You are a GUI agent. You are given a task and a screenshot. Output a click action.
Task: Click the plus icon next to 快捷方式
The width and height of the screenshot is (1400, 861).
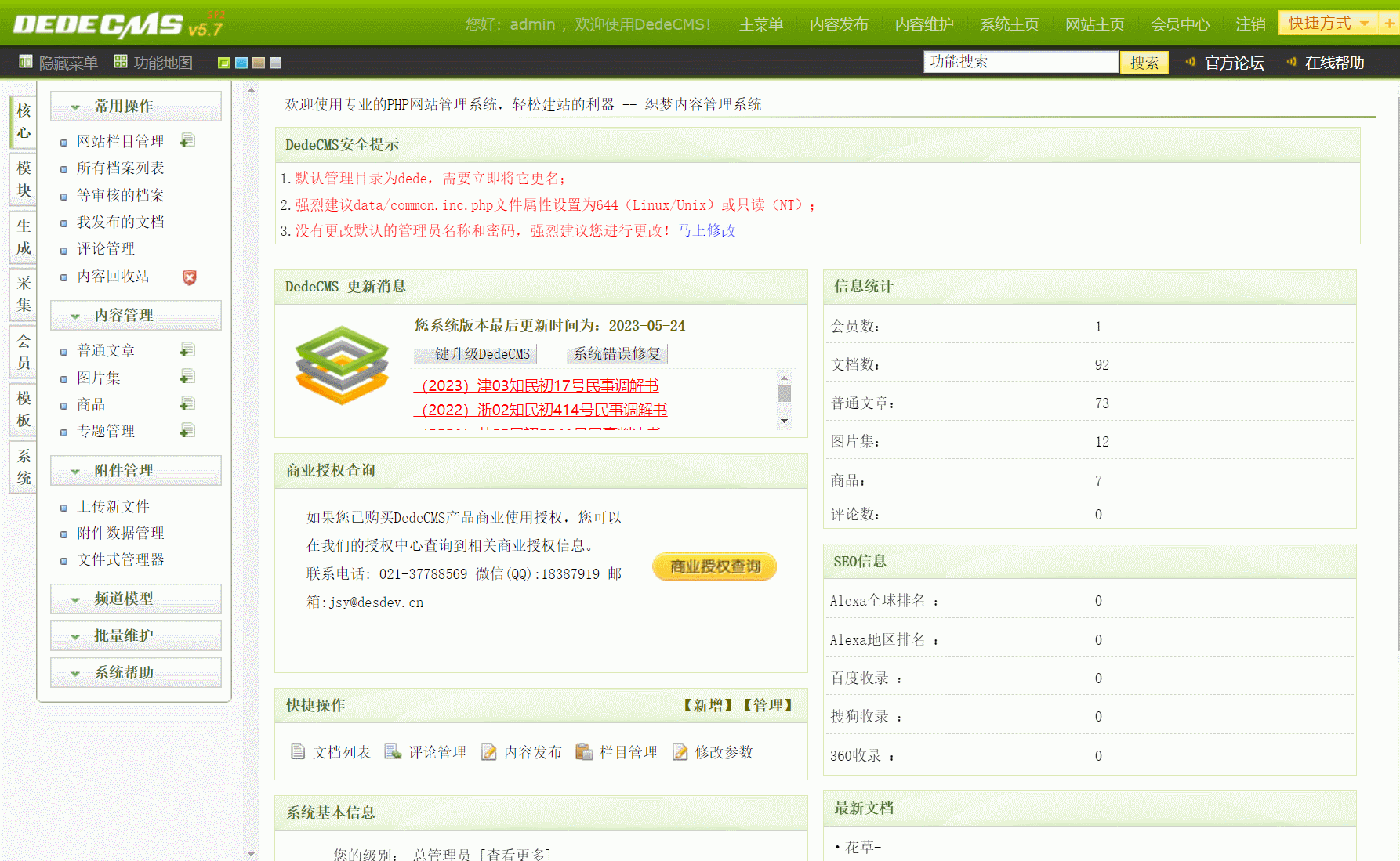click(x=1389, y=23)
